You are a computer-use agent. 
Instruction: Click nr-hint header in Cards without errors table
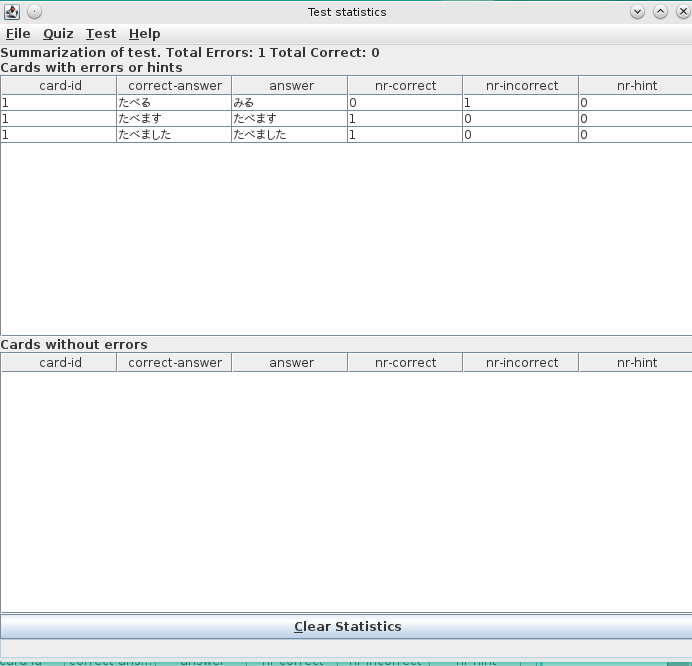[x=636, y=362]
